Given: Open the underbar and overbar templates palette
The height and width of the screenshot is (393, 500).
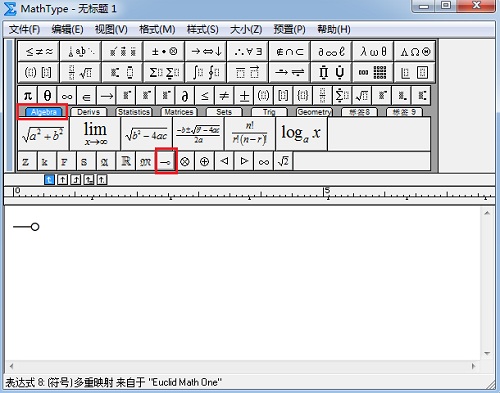Looking at the screenshot, I should (248, 72).
